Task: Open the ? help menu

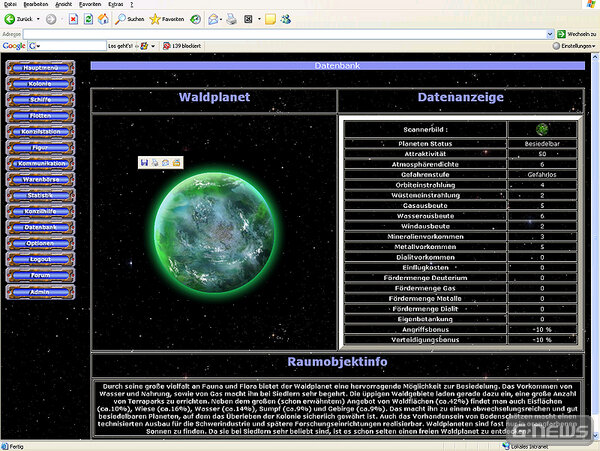Action: coord(132,4)
